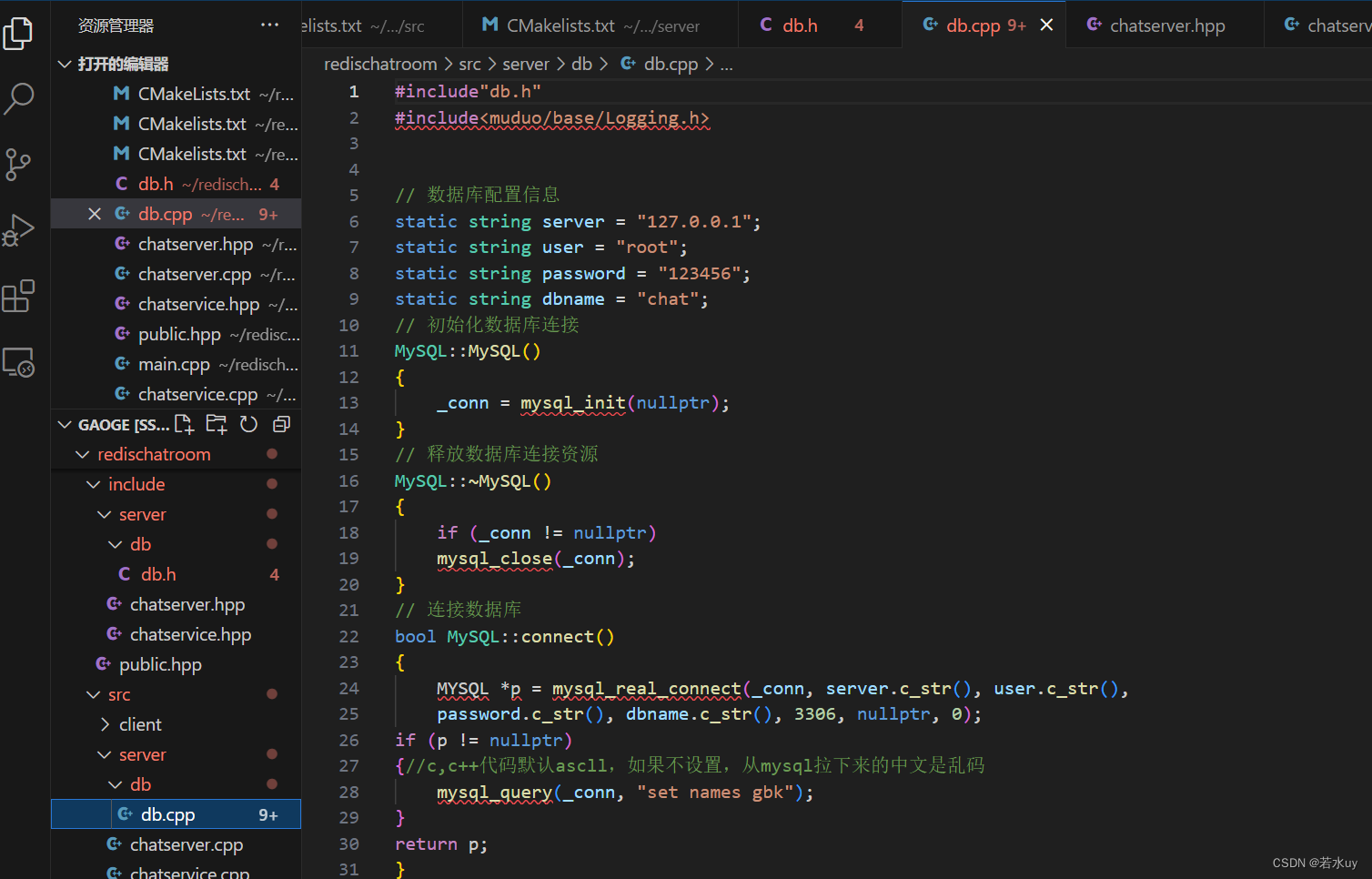Open the Remote Explorer view
Screen dimensions: 1372x879
18,362
